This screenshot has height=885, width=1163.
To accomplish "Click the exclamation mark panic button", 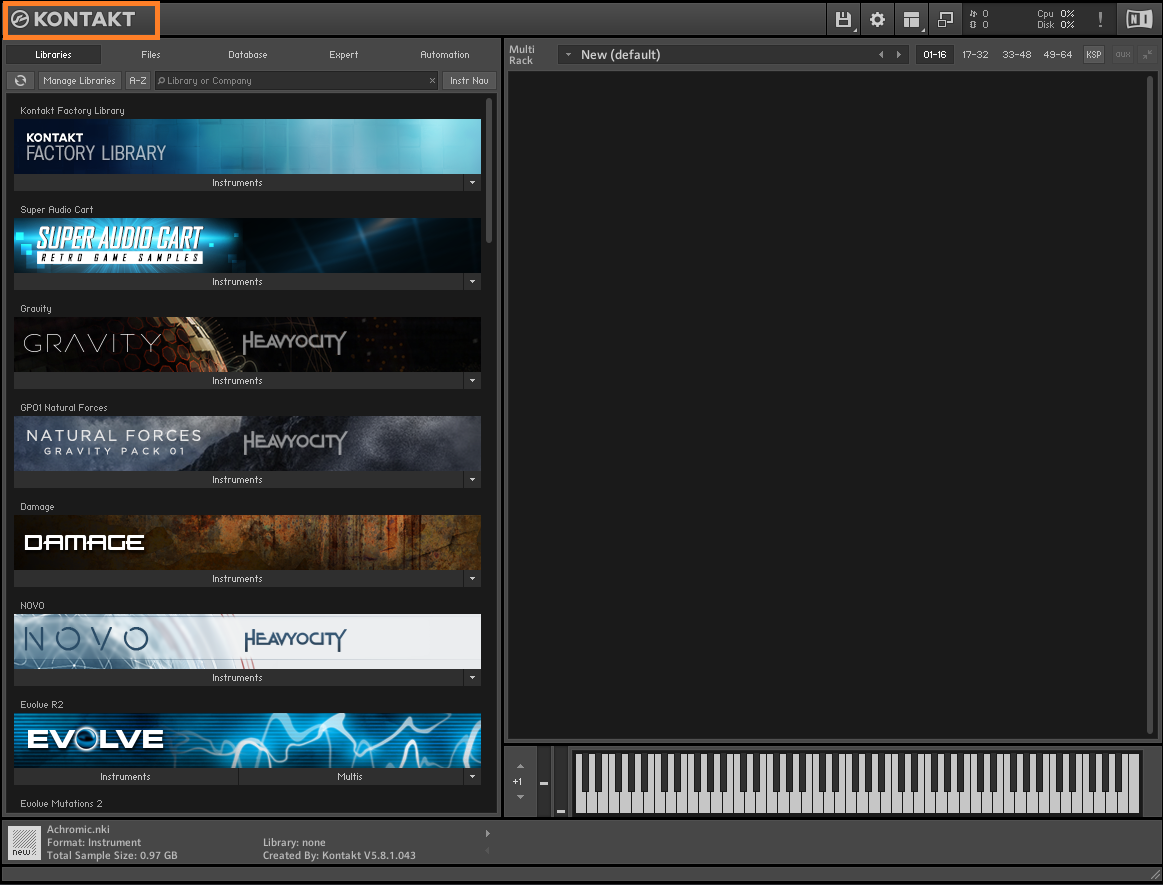I will click(x=1100, y=19).
